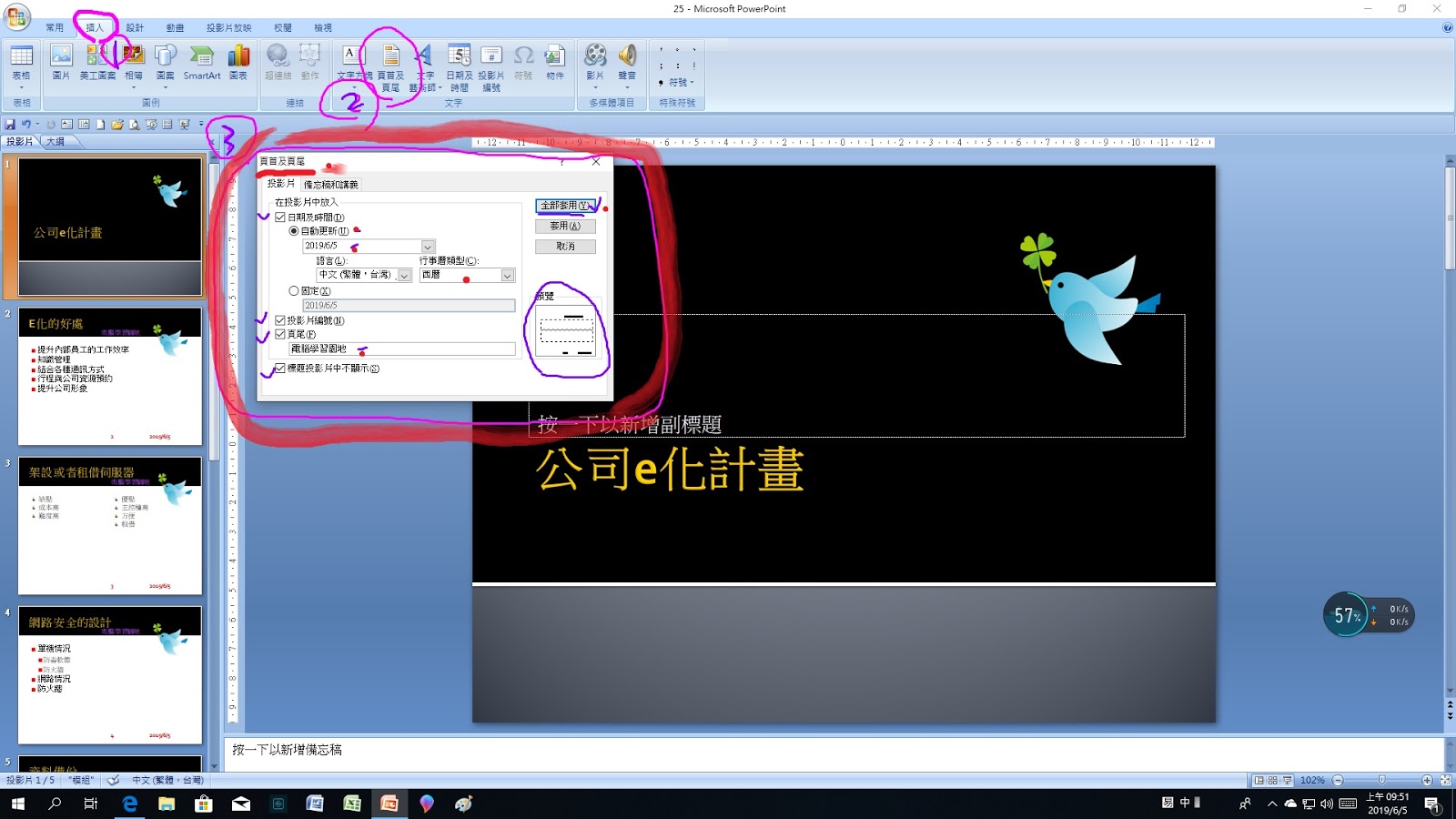
Task: Switch to 大綱 outline pane tab
Action: pyautogui.click(x=56, y=142)
